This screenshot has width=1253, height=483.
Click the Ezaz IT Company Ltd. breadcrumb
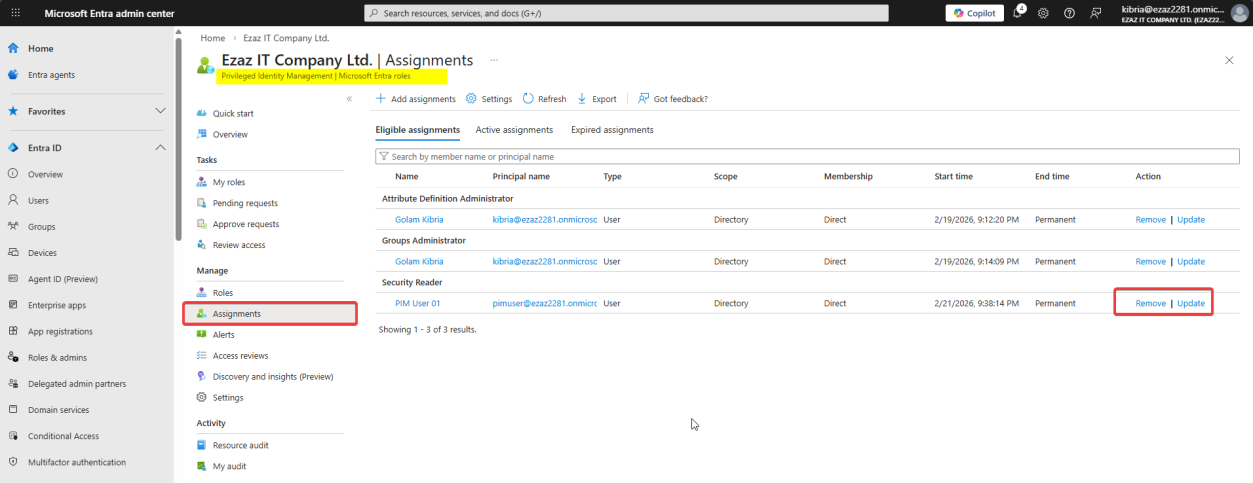pyautogui.click(x=286, y=38)
